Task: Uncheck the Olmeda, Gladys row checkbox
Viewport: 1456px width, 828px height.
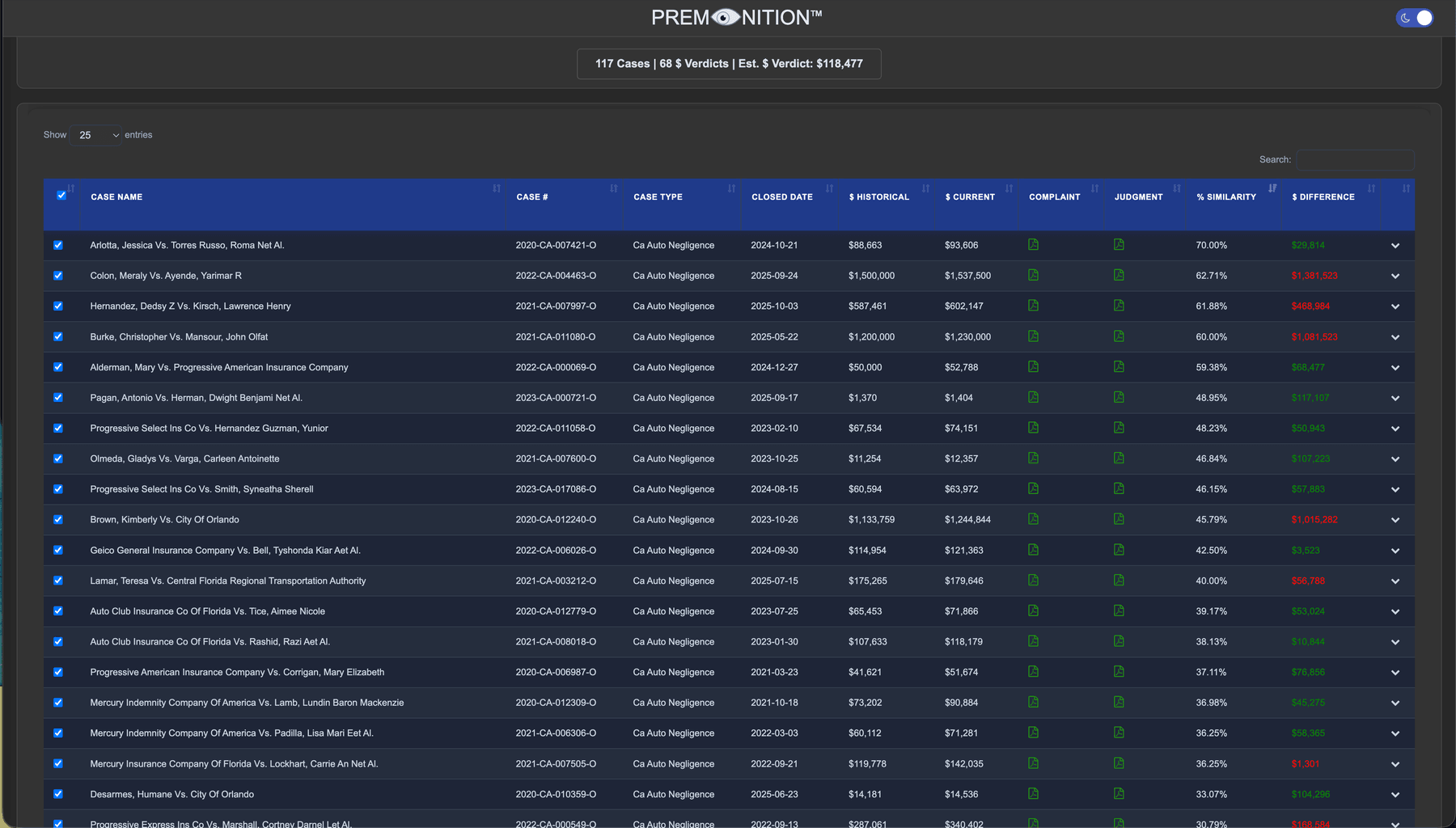Action: [x=58, y=458]
